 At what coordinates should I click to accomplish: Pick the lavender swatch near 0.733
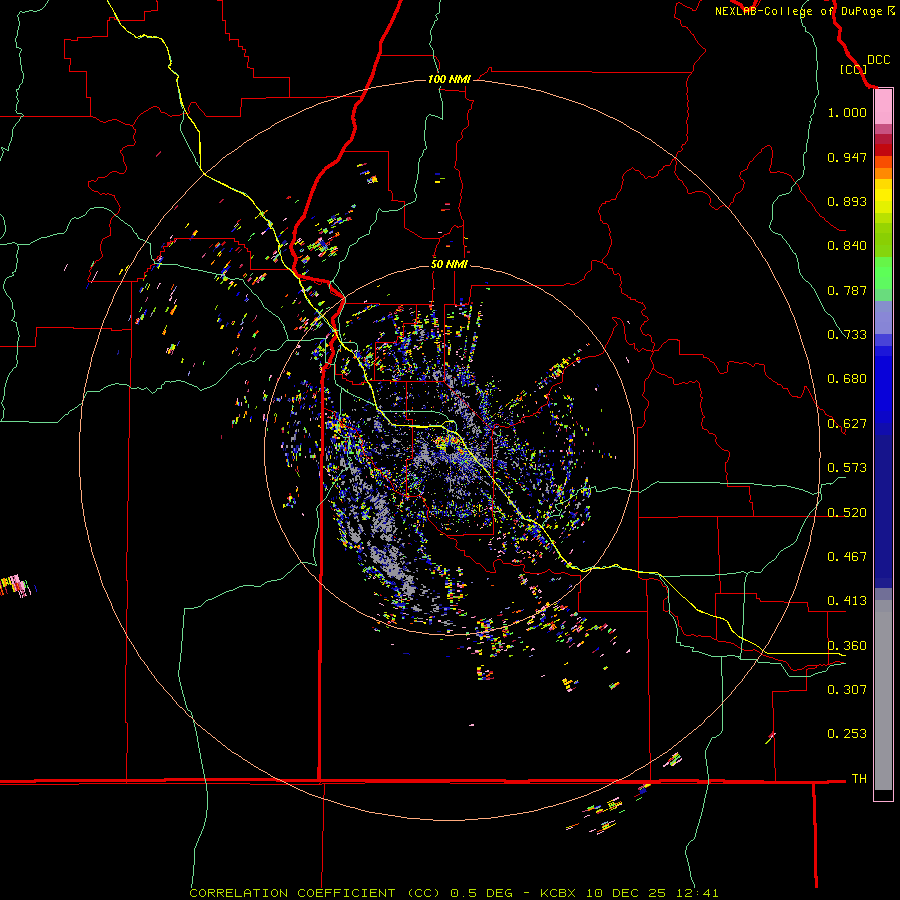[x=883, y=318]
